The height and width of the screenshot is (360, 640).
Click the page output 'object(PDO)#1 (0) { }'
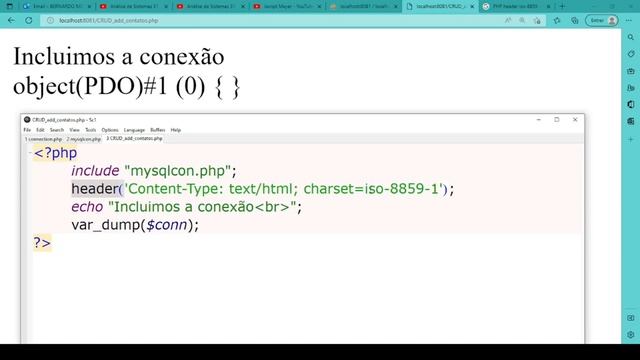point(127,87)
